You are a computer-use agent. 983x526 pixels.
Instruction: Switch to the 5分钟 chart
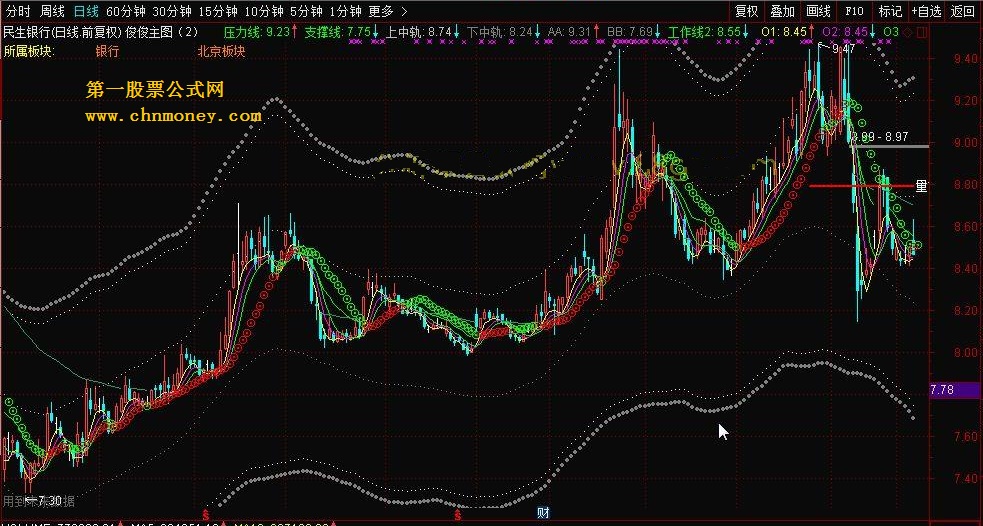point(306,11)
